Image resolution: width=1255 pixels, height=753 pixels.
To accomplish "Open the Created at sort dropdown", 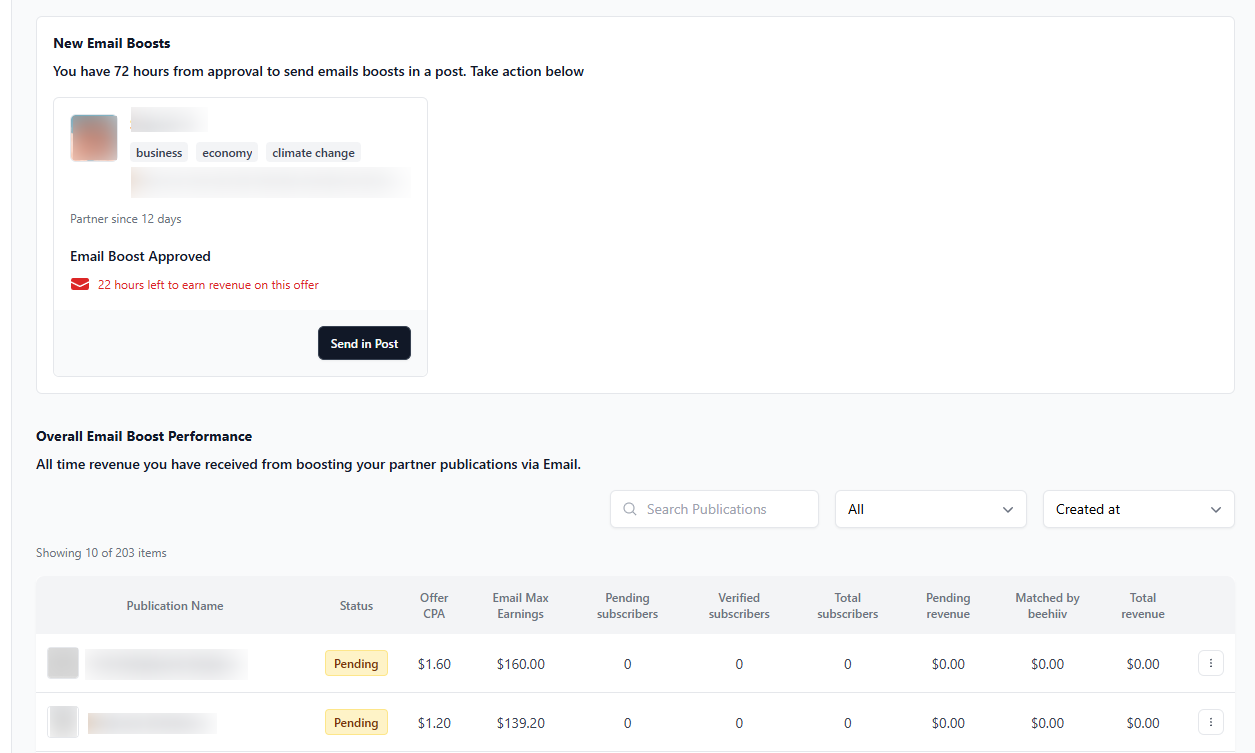I will [x=1138, y=509].
